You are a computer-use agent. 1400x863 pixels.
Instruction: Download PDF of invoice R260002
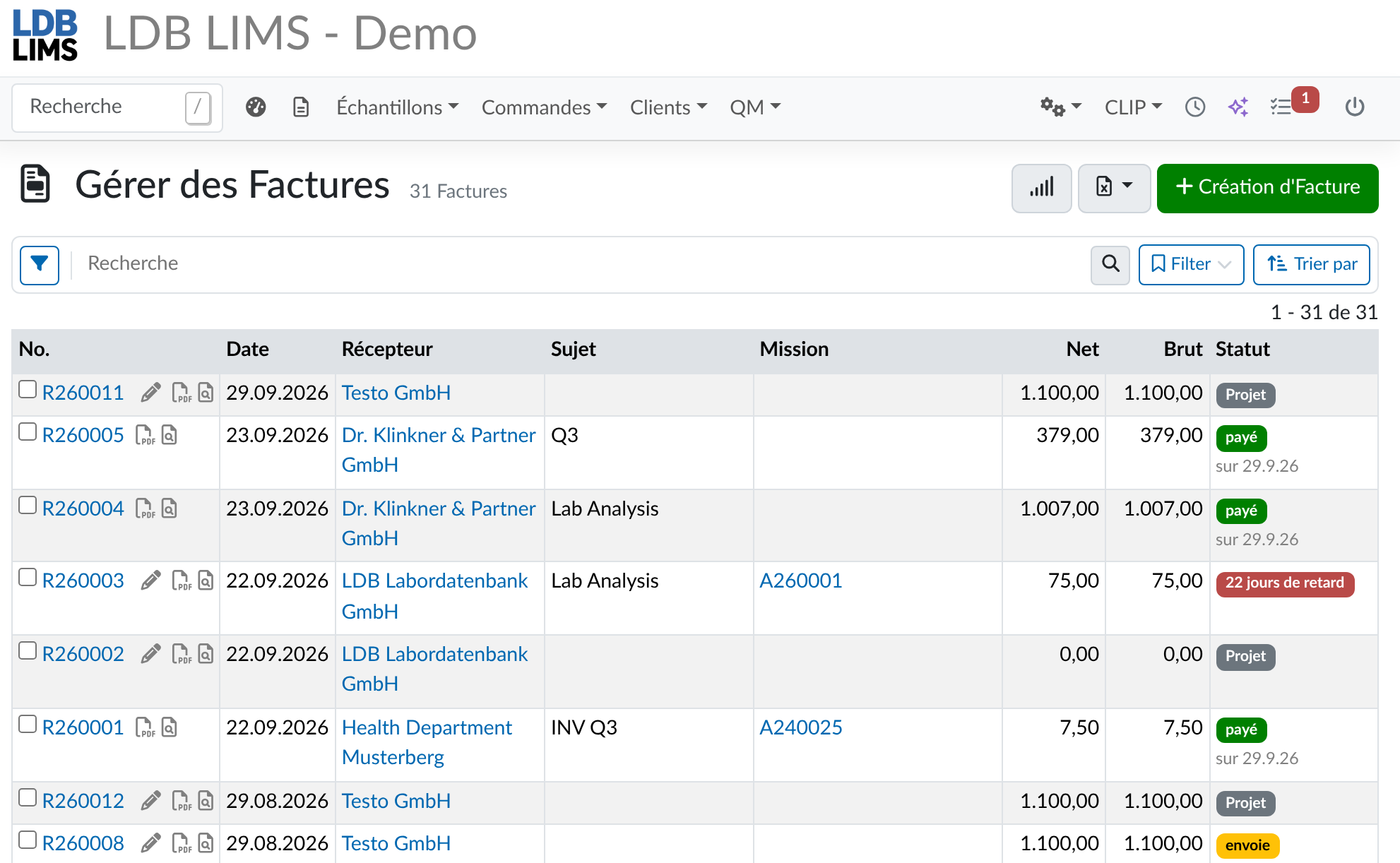pos(182,654)
